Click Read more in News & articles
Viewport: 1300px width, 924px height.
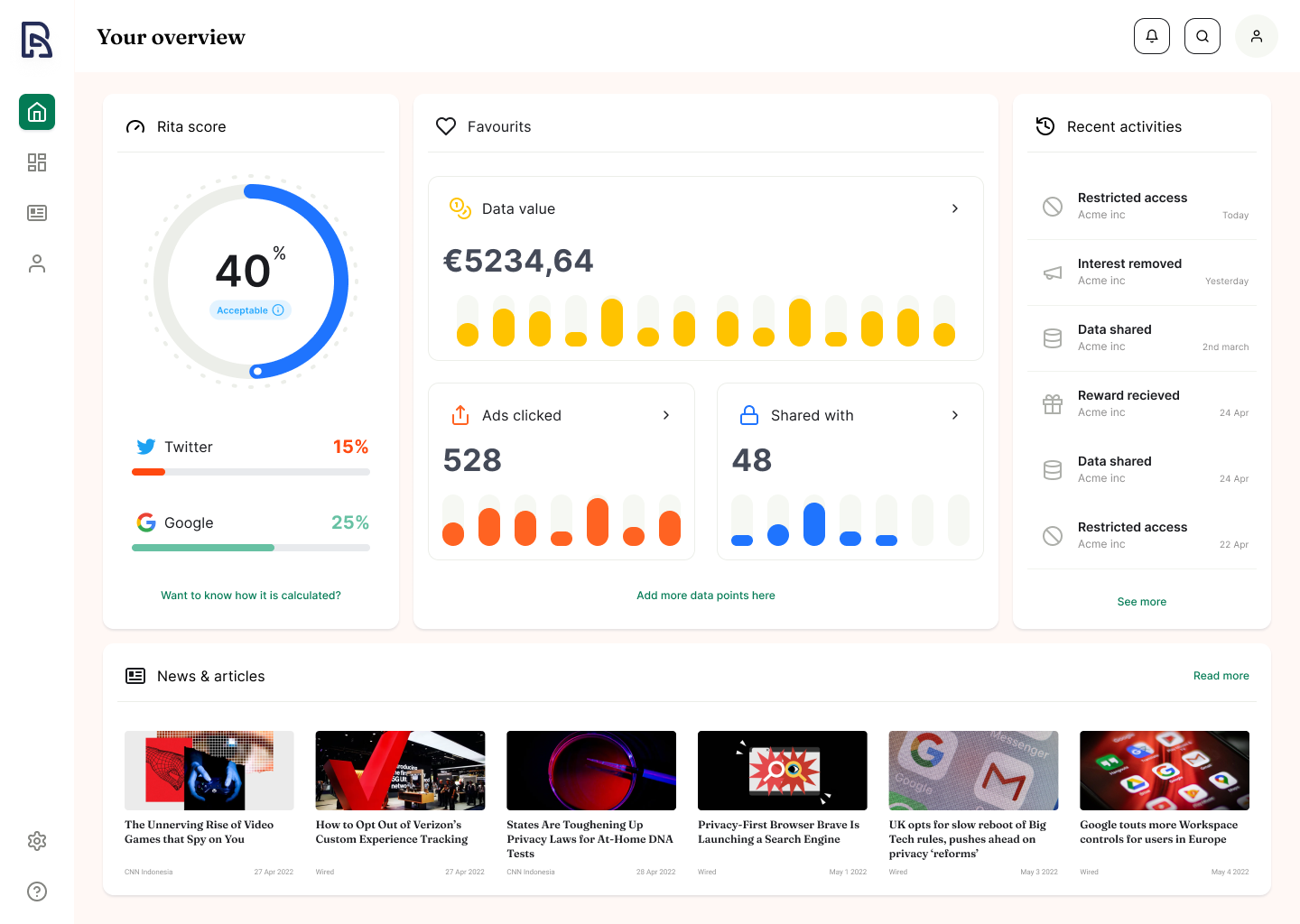(x=1221, y=676)
